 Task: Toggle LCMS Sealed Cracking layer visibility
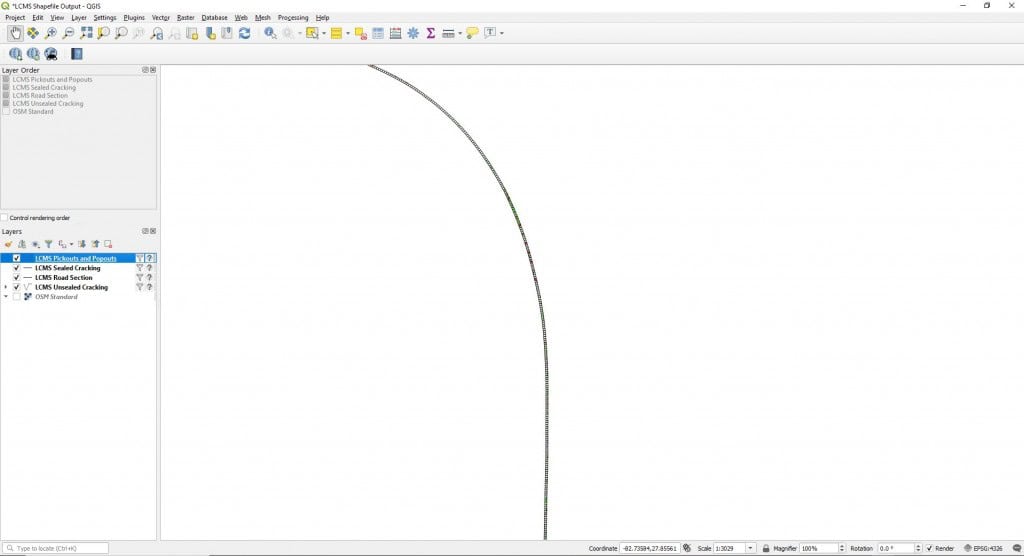click(x=16, y=268)
